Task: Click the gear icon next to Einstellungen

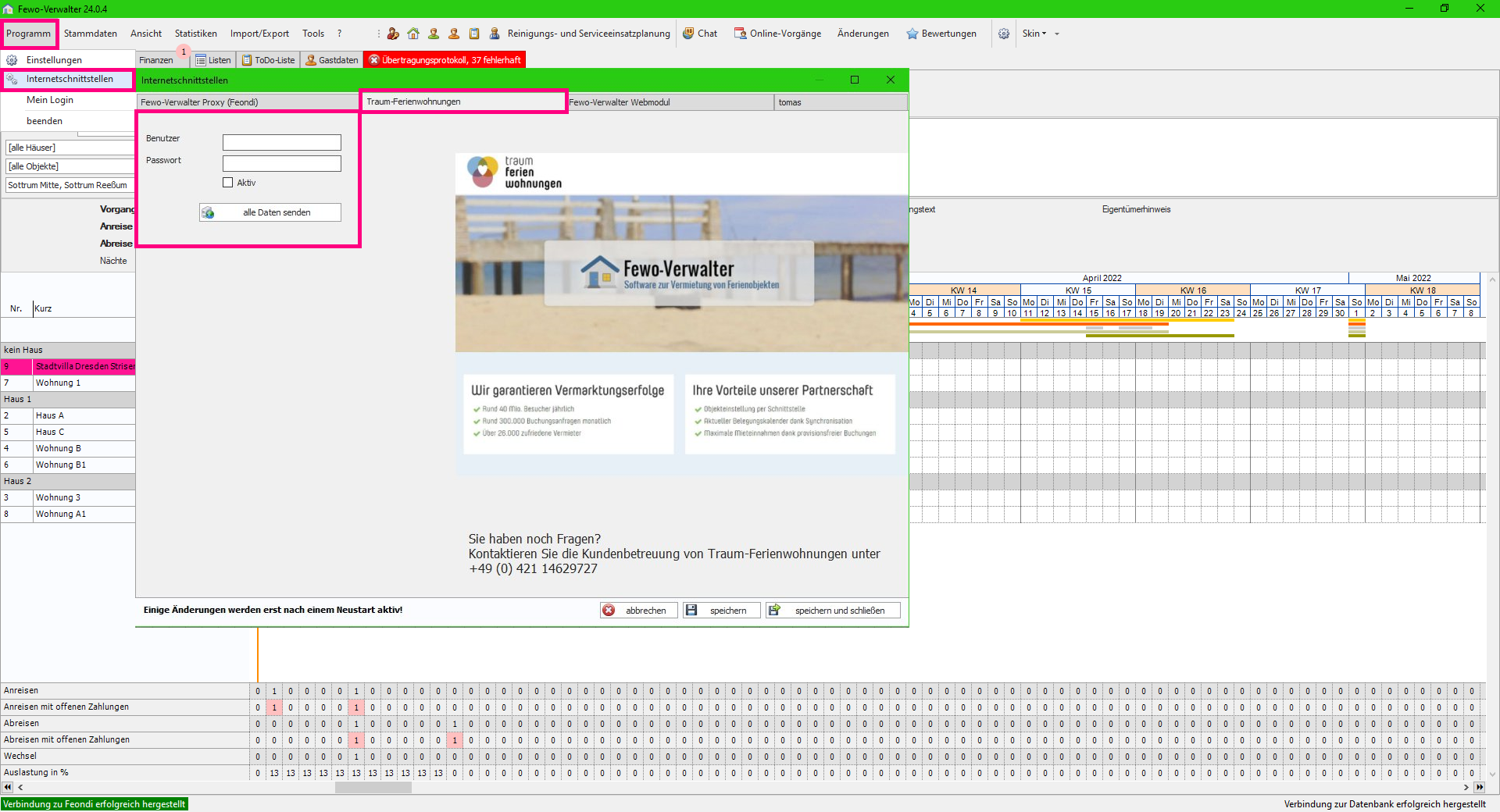Action: coord(12,60)
